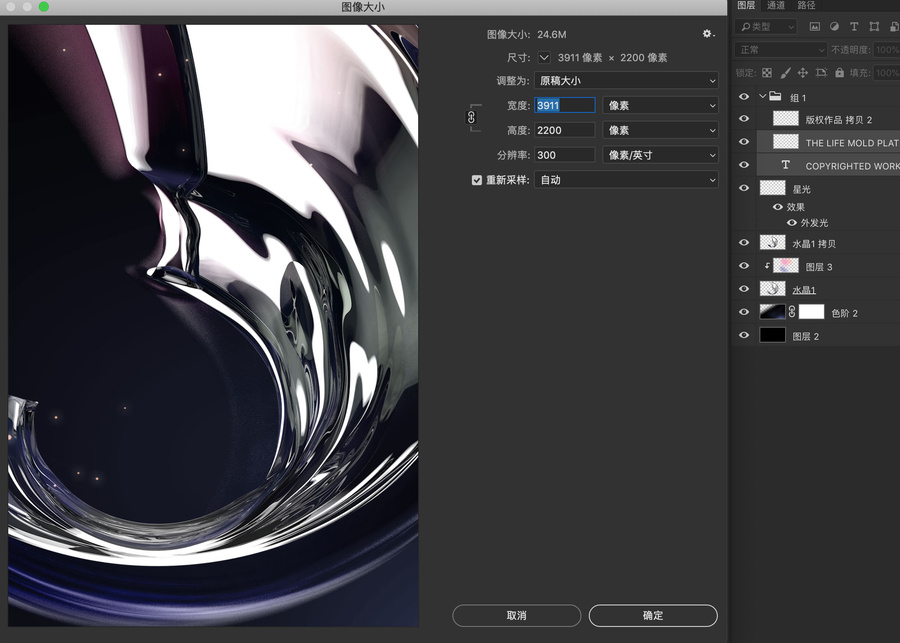Hide the 色阶 2 adjustment layer
900x643 pixels.
coord(744,312)
